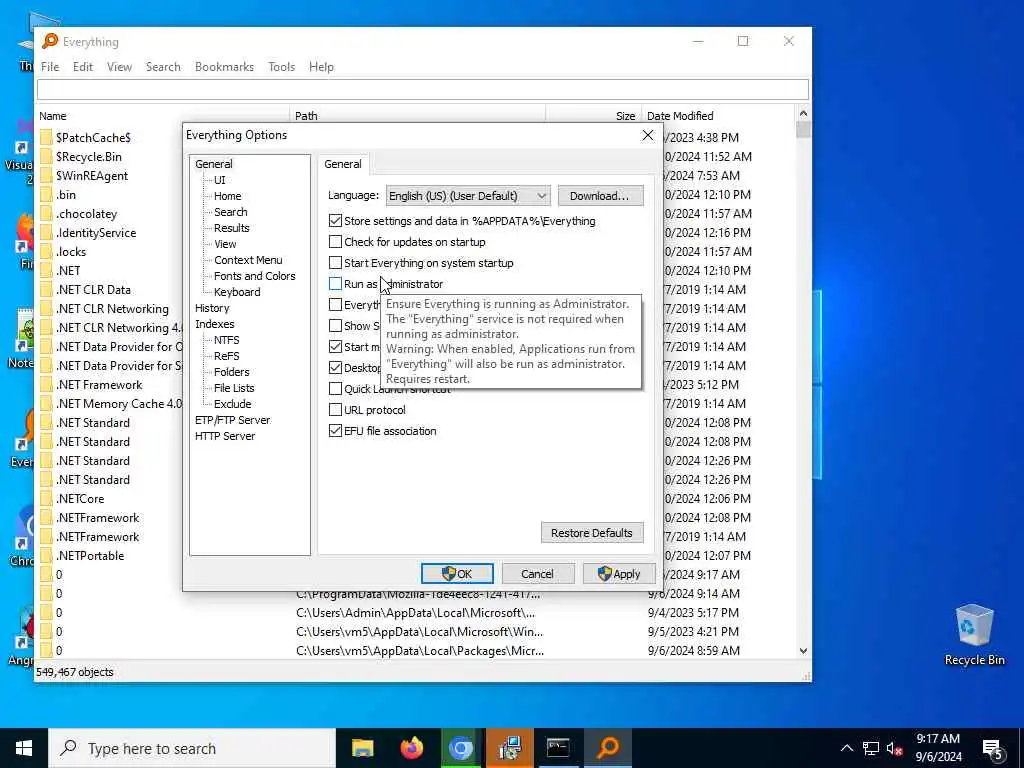
Task: Click the $Recycle.Bin folder icon
Action: click(x=46, y=156)
